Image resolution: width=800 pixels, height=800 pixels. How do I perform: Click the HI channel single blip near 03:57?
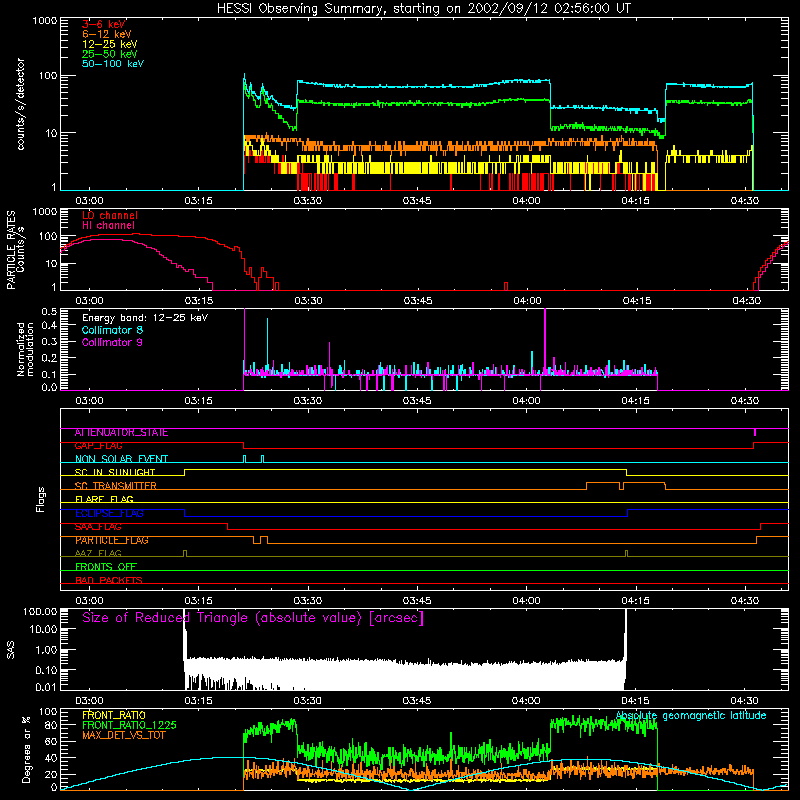506,286
